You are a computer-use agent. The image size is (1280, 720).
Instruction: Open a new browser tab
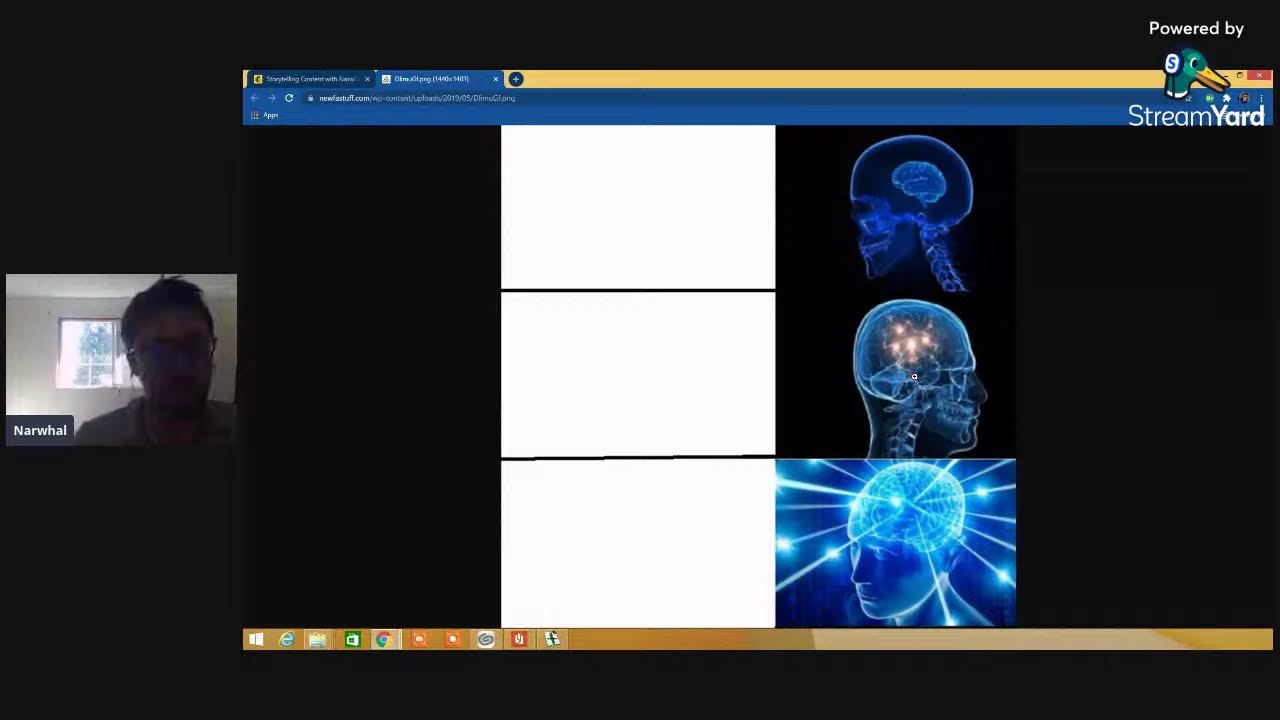(516, 79)
